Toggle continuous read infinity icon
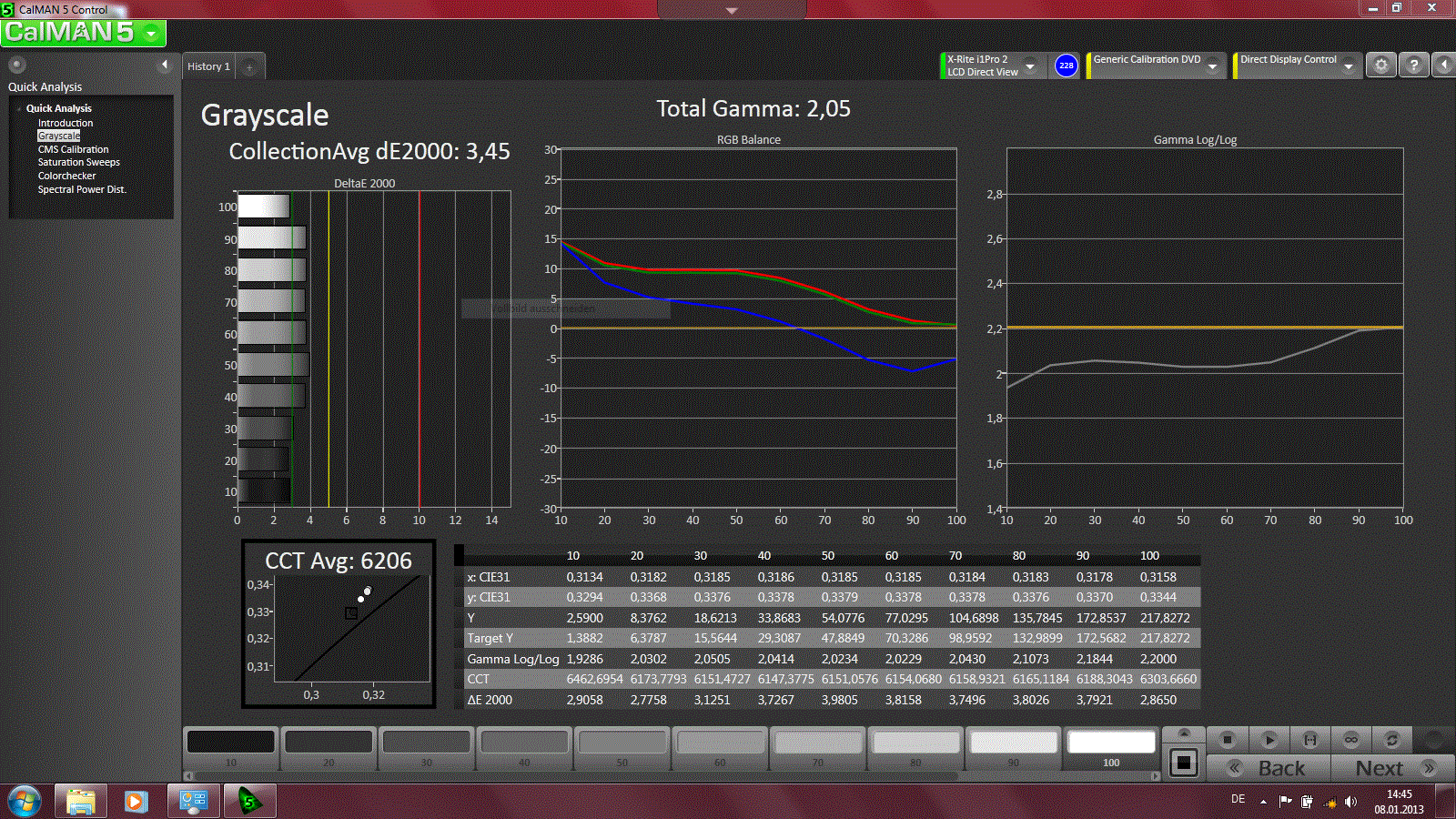Image resolution: width=1456 pixels, height=819 pixels. [1351, 740]
